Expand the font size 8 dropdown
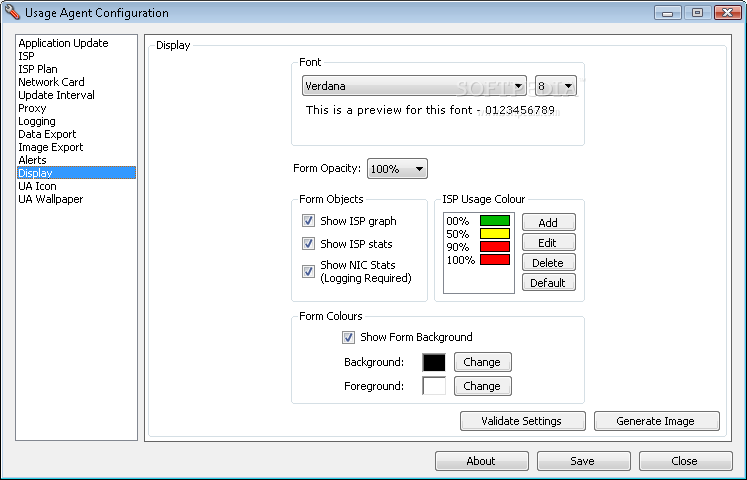 coord(555,86)
